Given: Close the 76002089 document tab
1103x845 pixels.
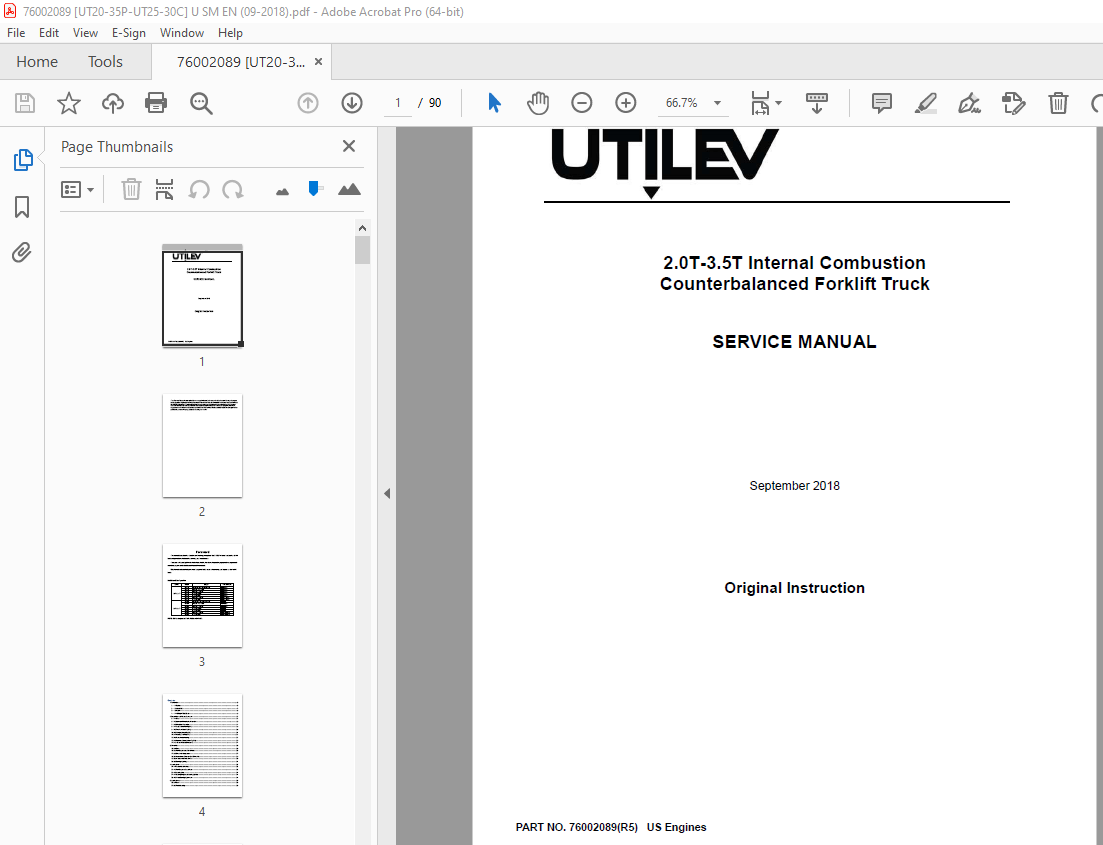Looking at the screenshot, I should (x=319, y=62).
